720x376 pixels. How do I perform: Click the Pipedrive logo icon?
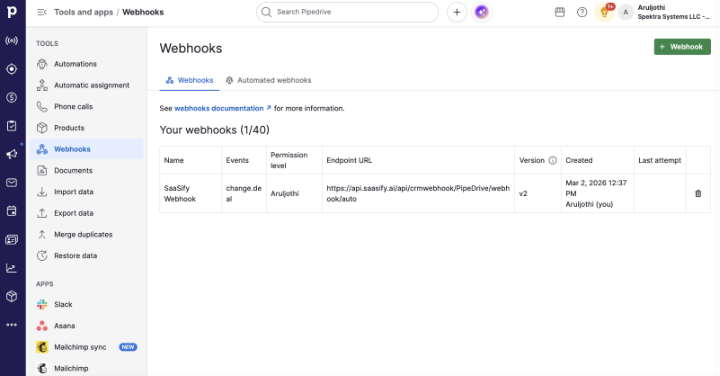12,11
